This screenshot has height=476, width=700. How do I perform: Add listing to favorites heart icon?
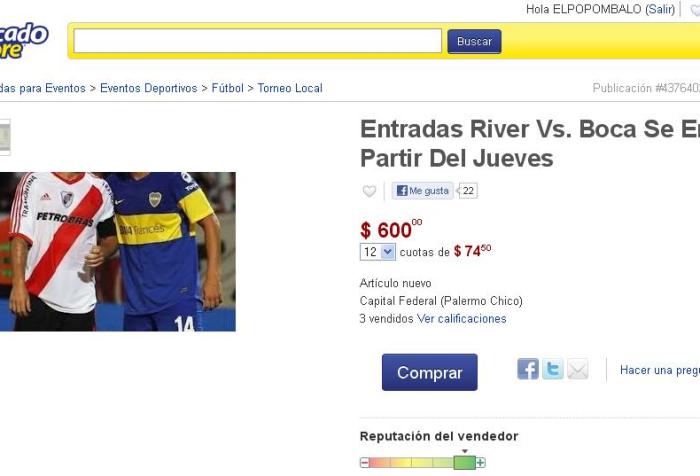point(369,191)
